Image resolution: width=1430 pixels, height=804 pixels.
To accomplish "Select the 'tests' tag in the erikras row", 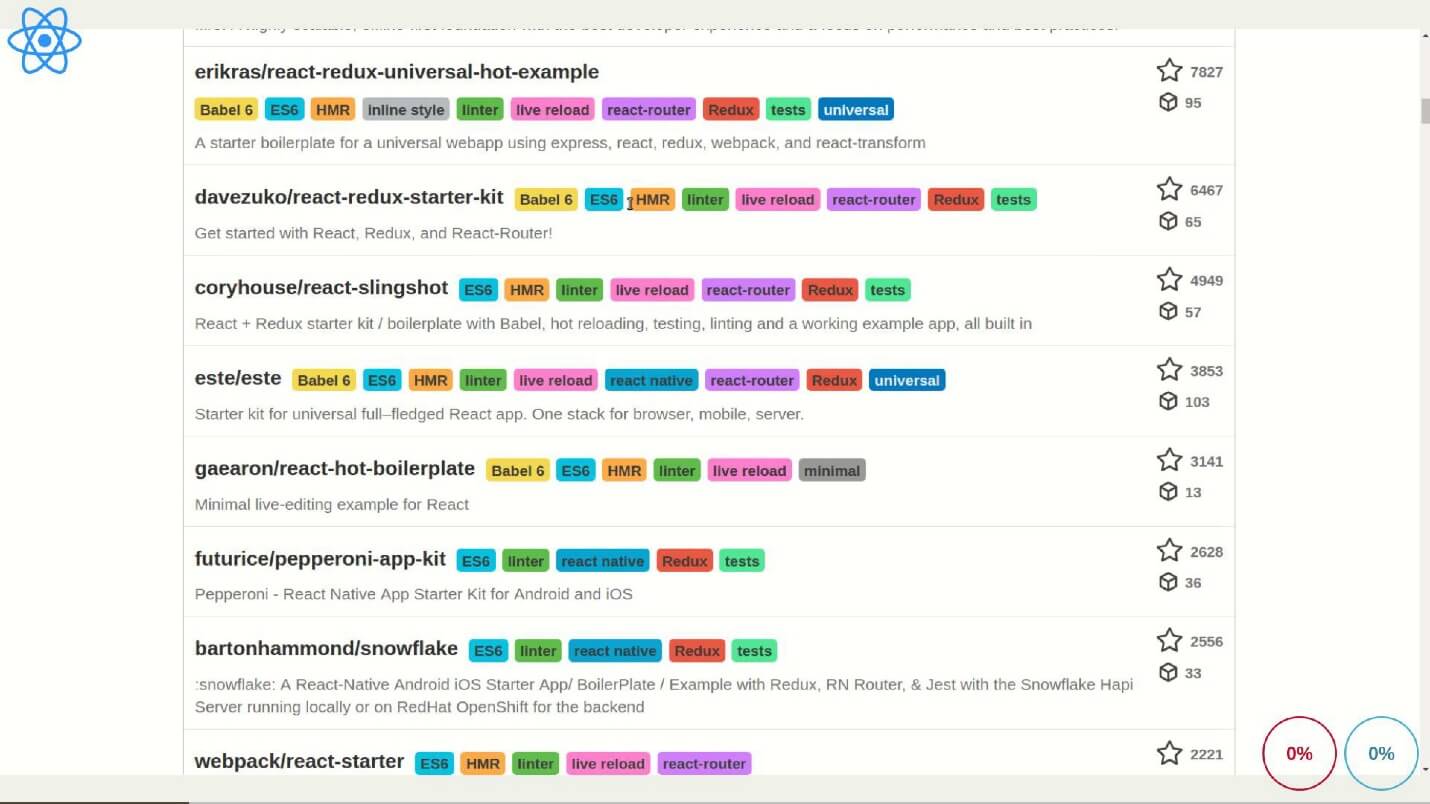I will click(788, 110).
